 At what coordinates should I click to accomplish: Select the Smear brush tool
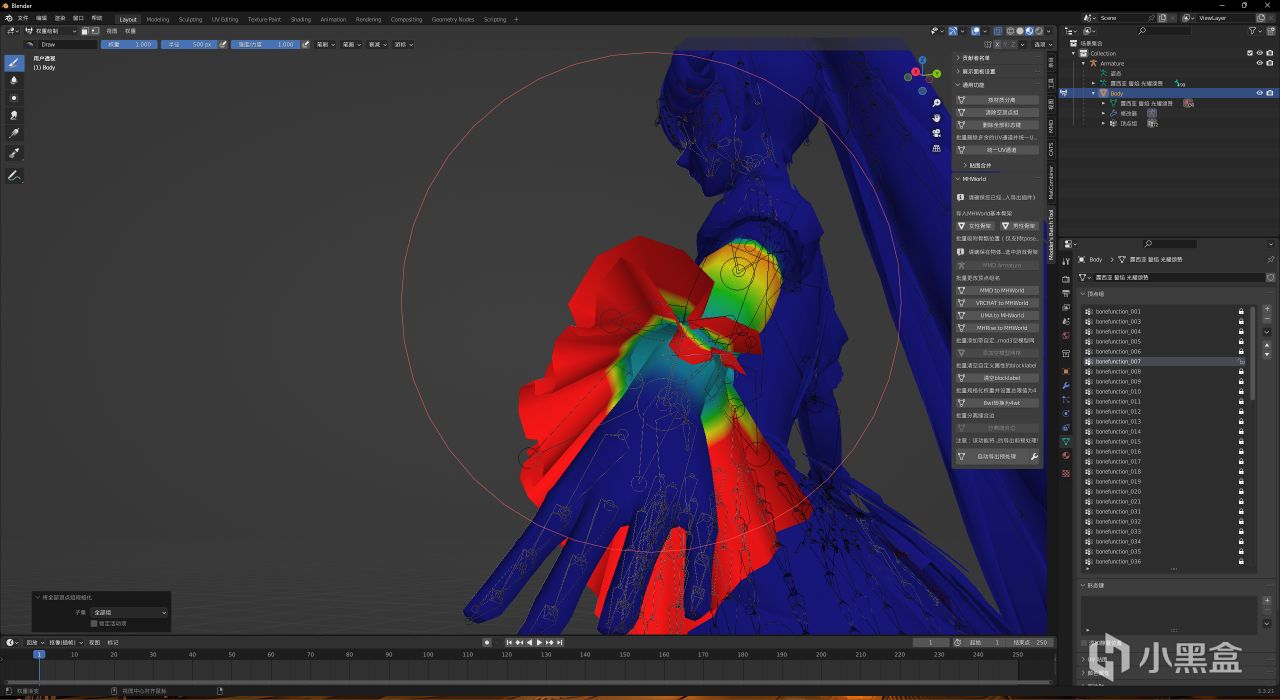(x=14, y=115)
